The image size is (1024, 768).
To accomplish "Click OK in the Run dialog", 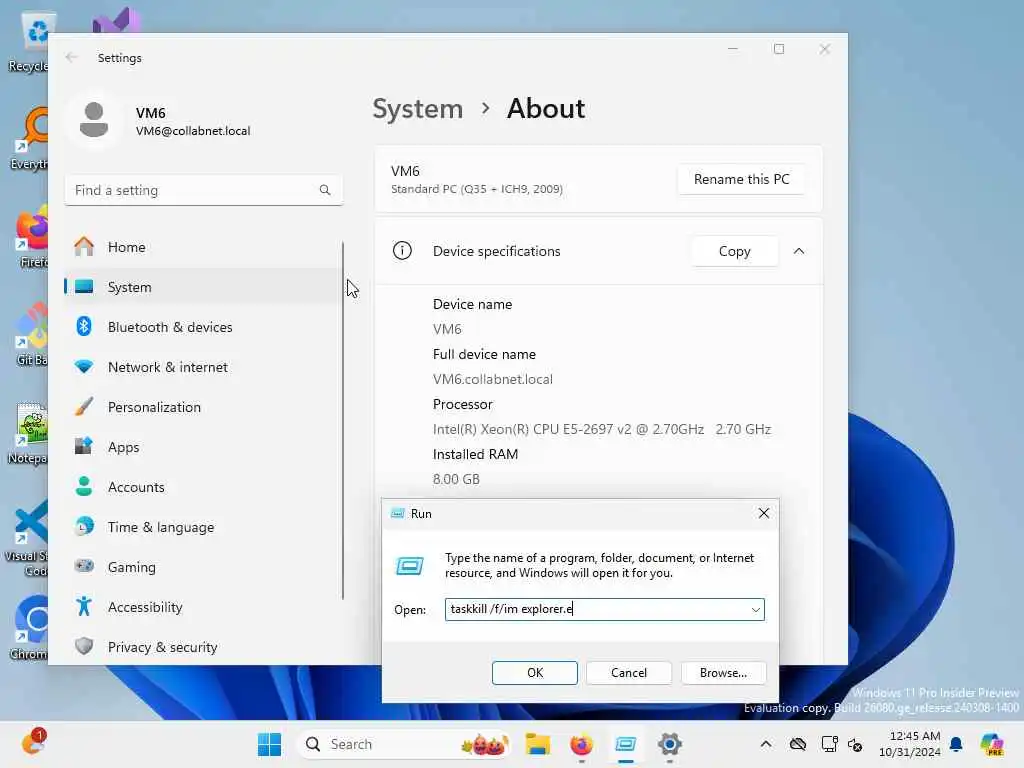I will point(535,673).
